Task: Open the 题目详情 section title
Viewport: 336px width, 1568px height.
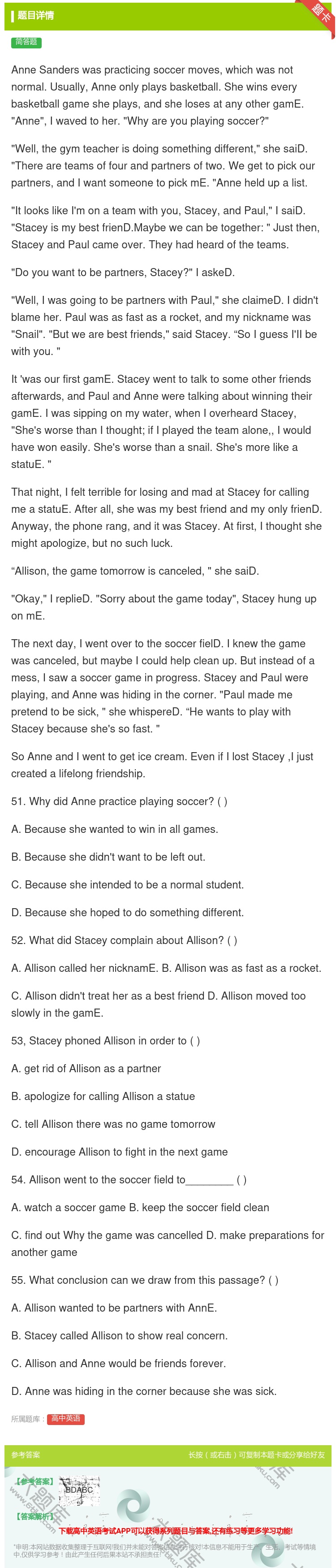Action: click(x=36, y=15)
